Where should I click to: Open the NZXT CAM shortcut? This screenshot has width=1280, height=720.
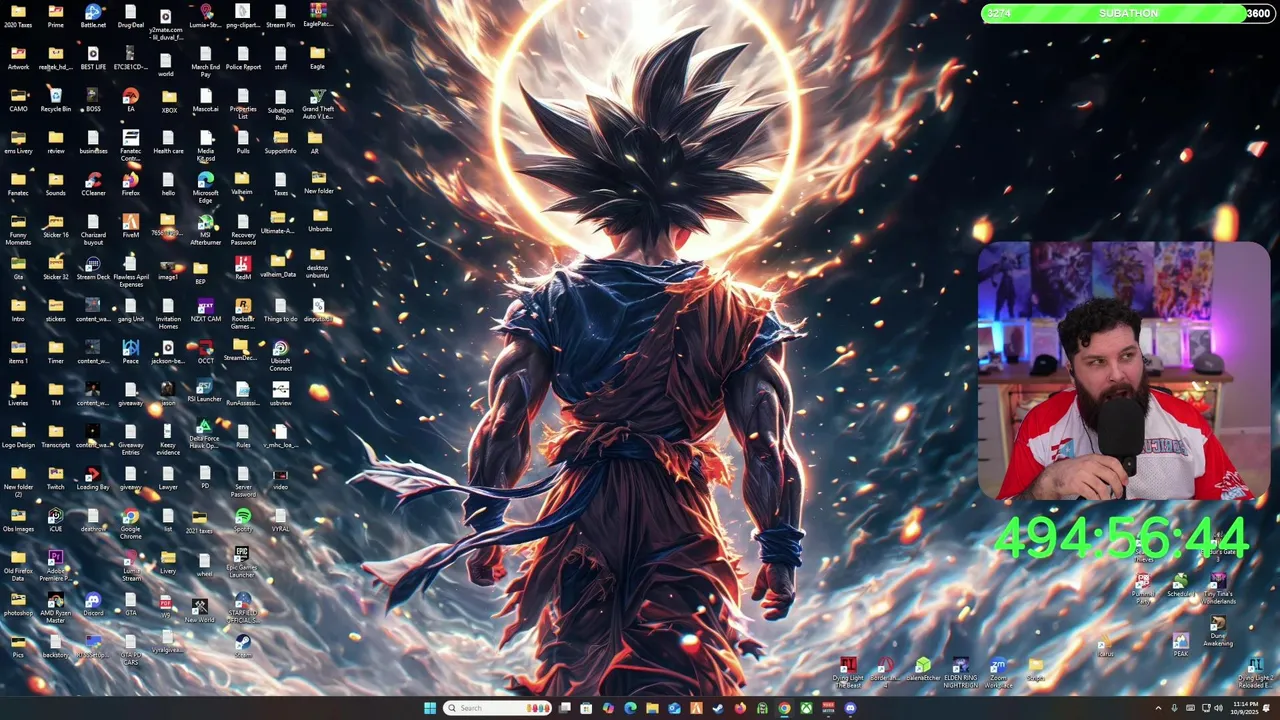(x=205, y=310)
